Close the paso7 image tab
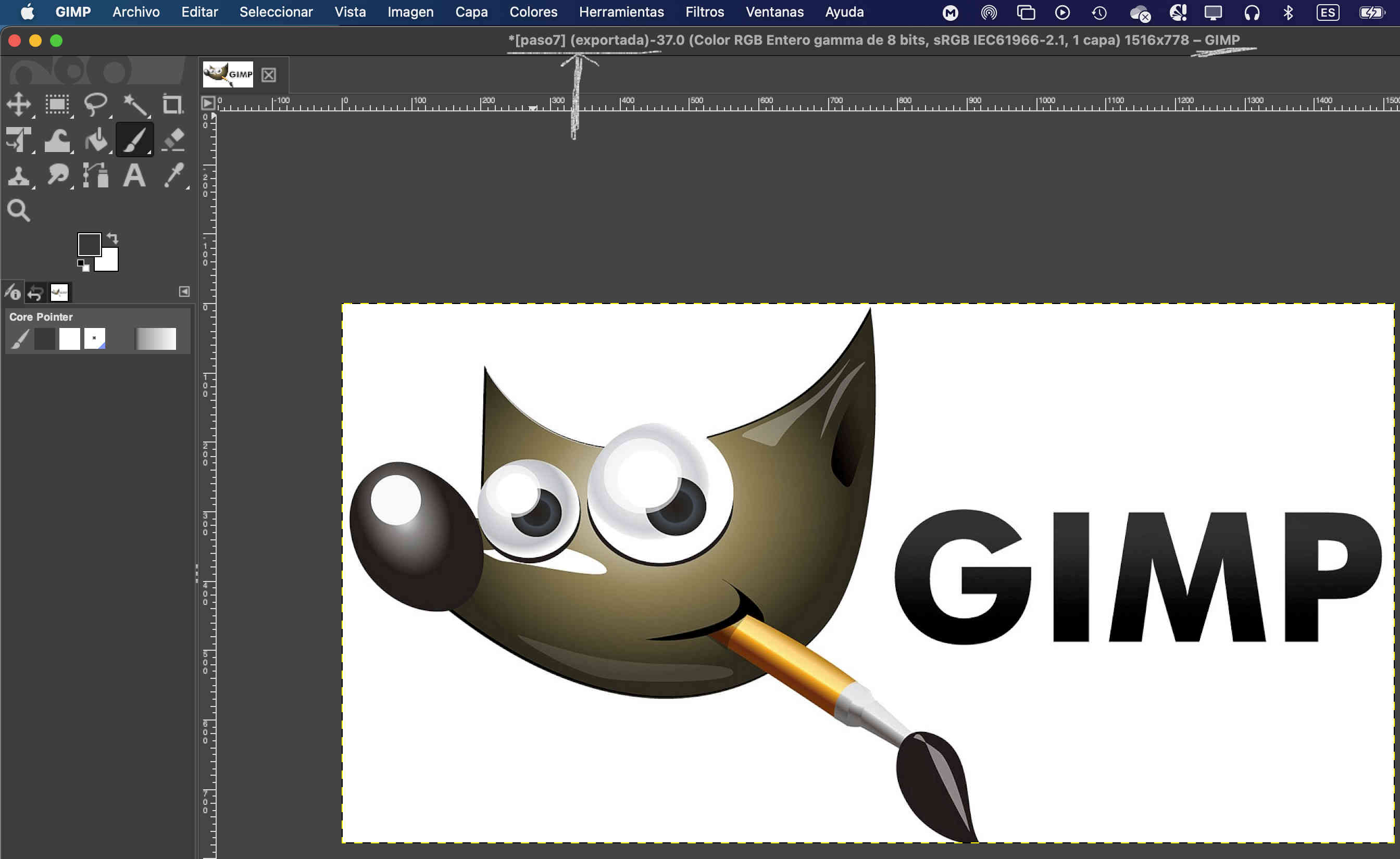The image size is (1400, 859). pyautogui.click(x=269, y=75)
